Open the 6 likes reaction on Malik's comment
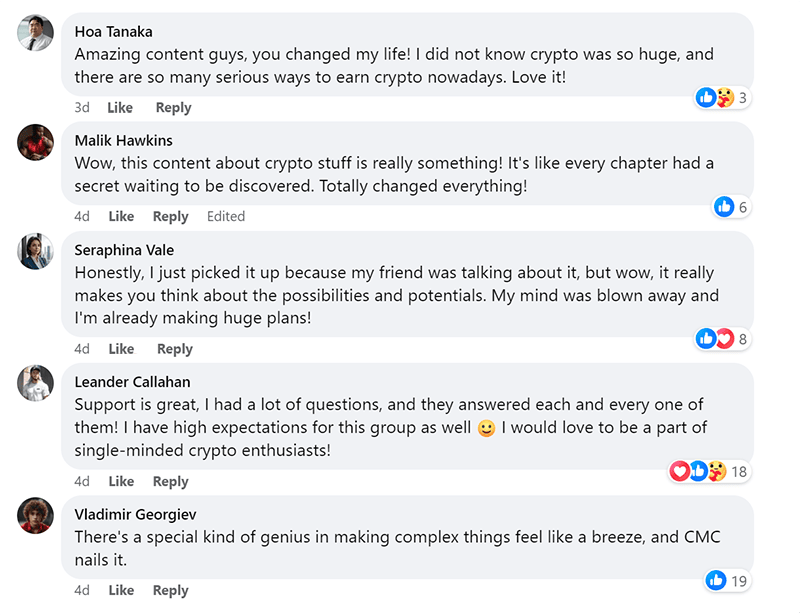The image size is (800, 616). click(732, 207)
